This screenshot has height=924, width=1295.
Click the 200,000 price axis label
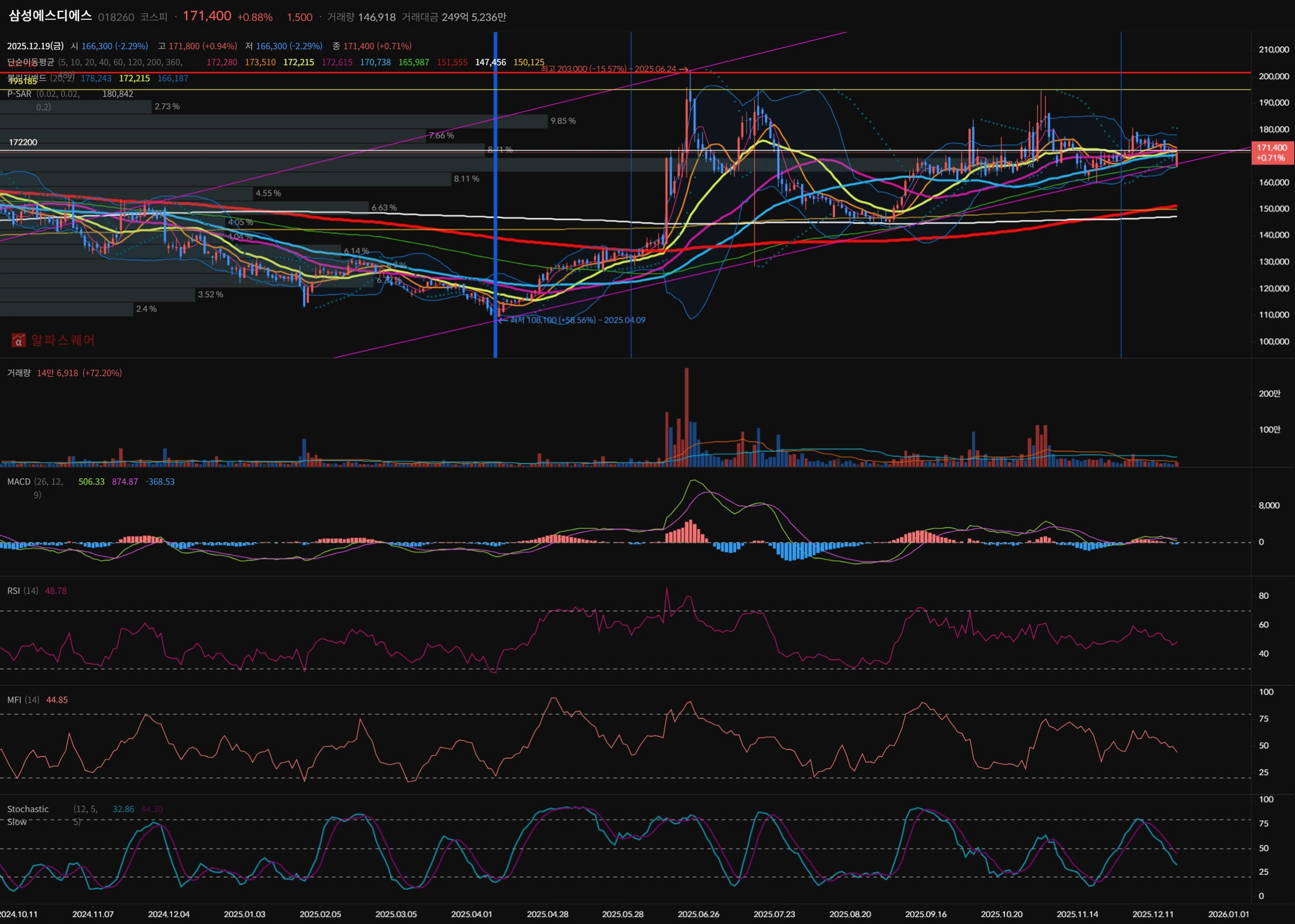1274,77
